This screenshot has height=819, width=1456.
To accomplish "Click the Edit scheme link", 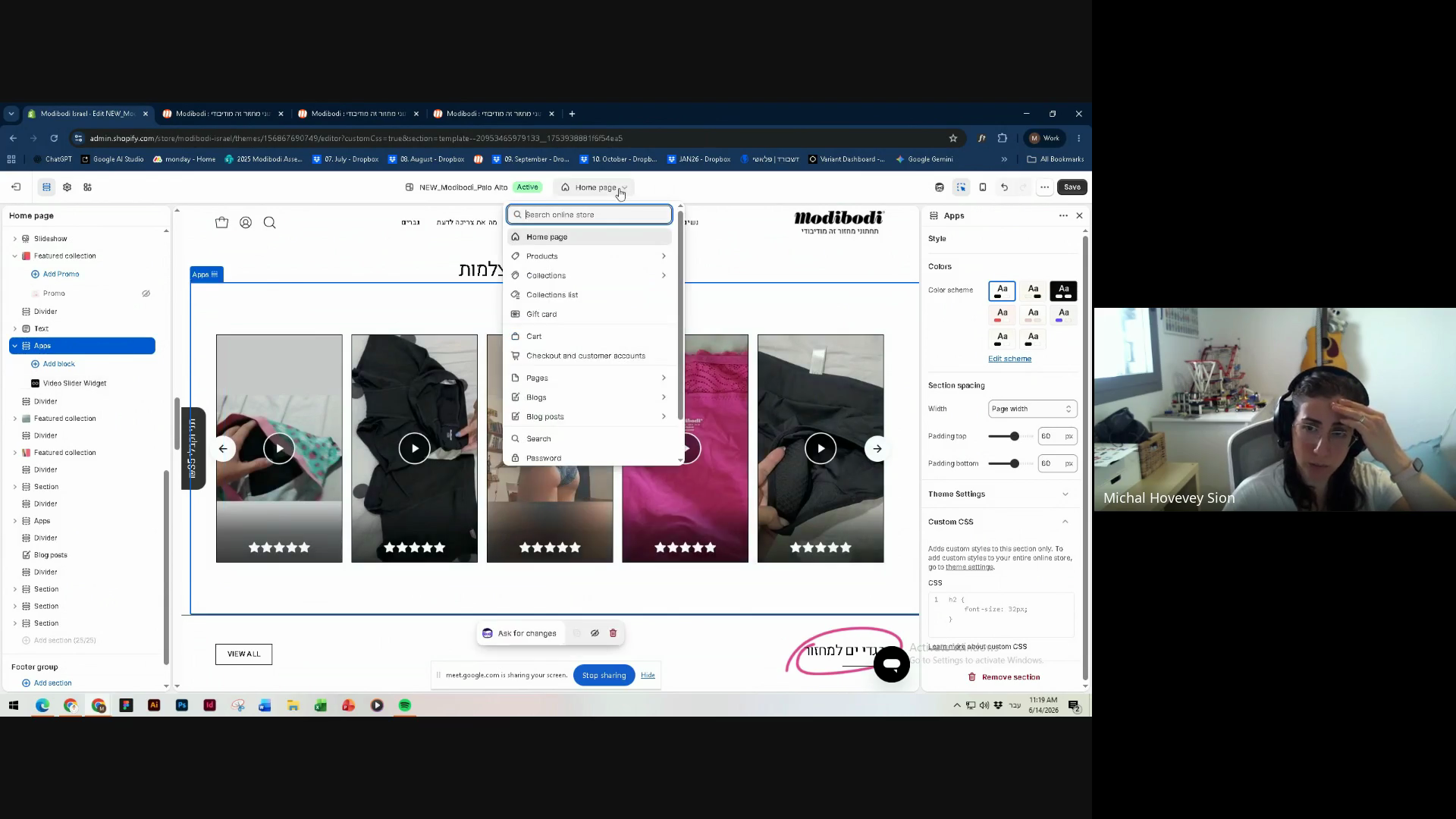I will [1009, 359].
